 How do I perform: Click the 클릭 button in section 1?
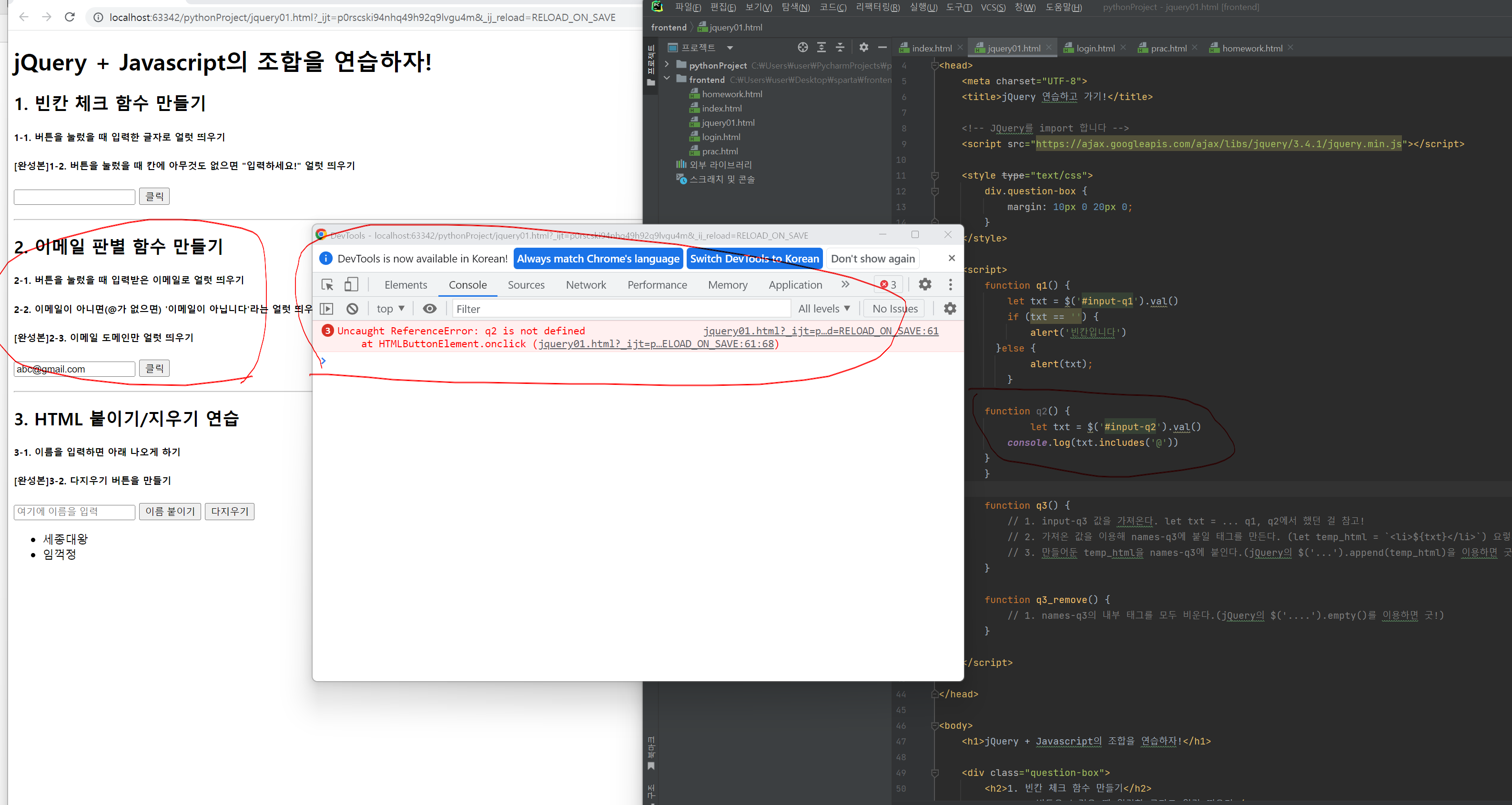click(154, 197)
